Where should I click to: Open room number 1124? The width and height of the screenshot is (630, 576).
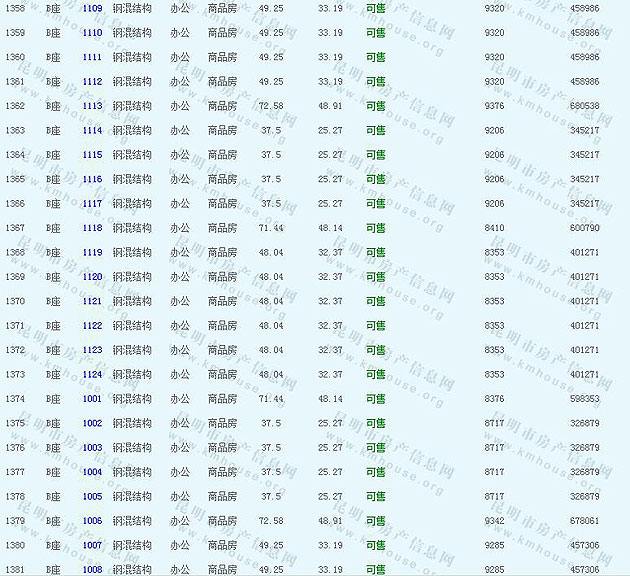92,375
